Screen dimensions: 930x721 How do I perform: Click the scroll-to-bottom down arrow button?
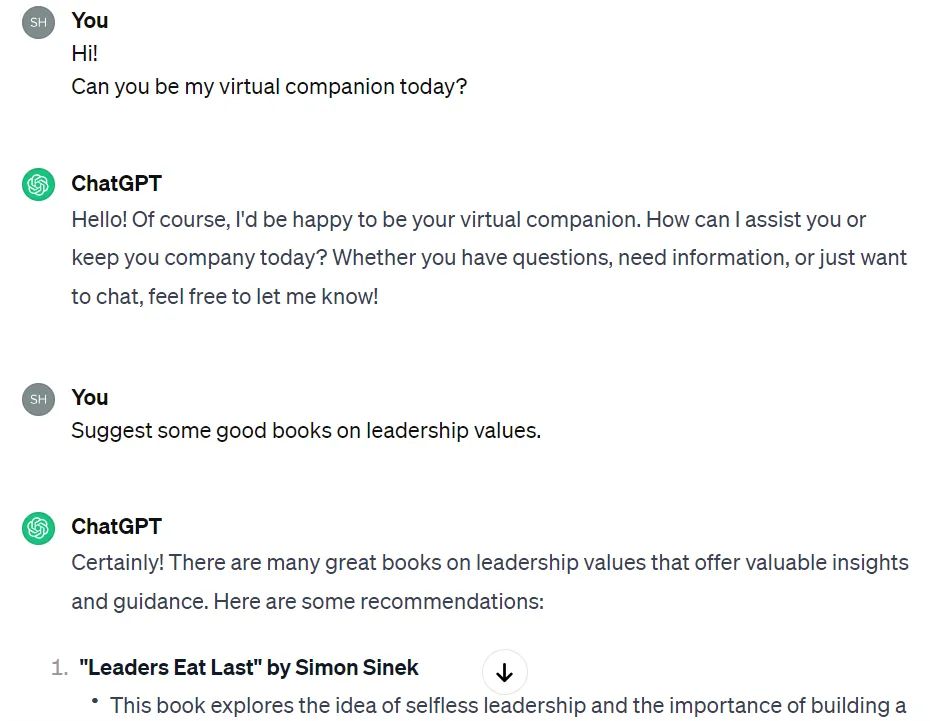[x=504, y=673]
